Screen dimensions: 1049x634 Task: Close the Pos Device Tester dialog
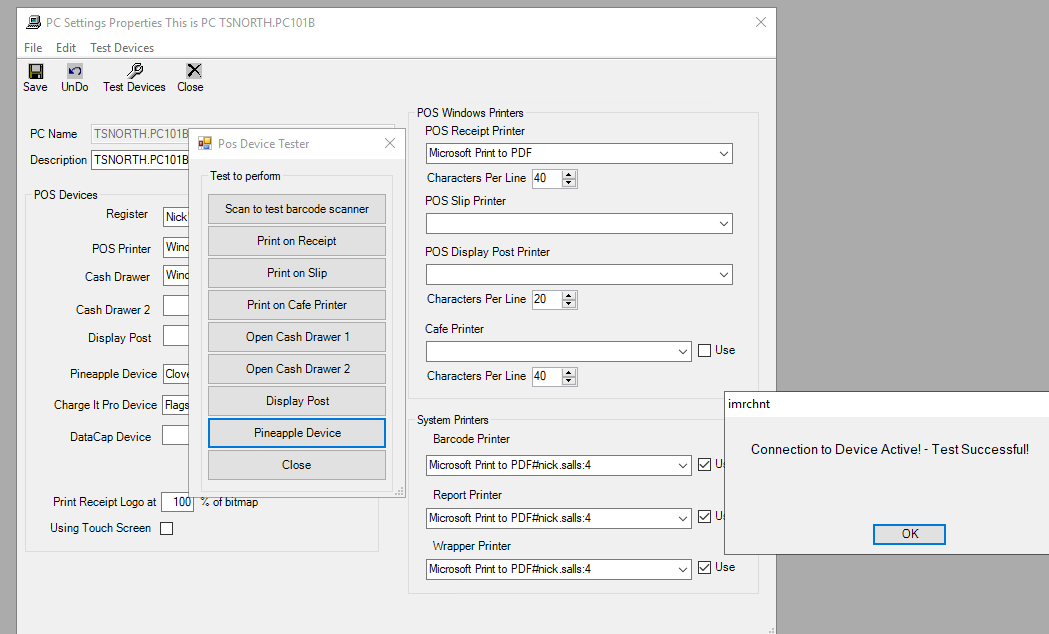pos(390,143)
